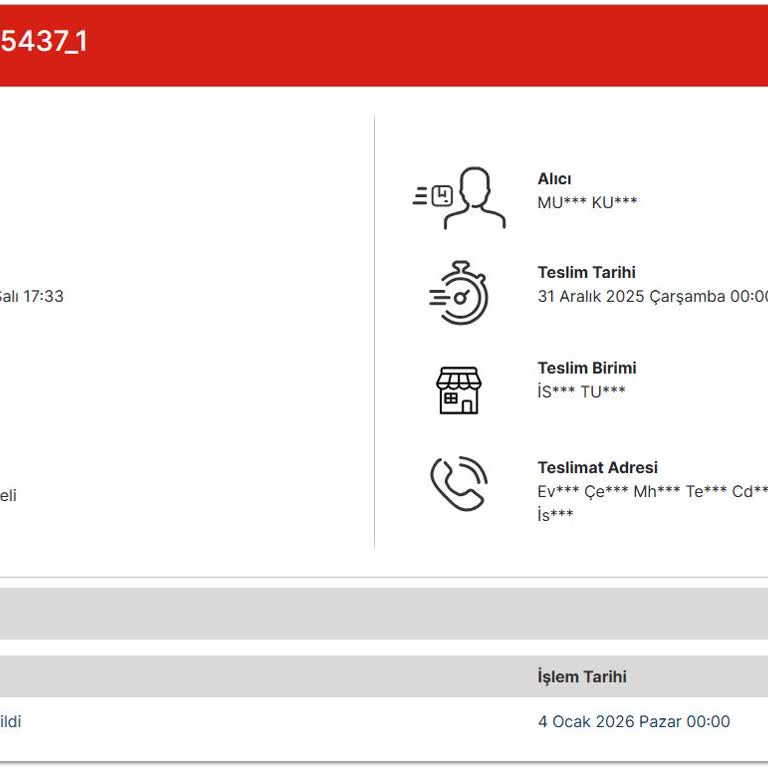768x768 pixels.
Task: Click the recipient person icon beside Alıcı
Action: pyautogui.click(x=459, y=197)
